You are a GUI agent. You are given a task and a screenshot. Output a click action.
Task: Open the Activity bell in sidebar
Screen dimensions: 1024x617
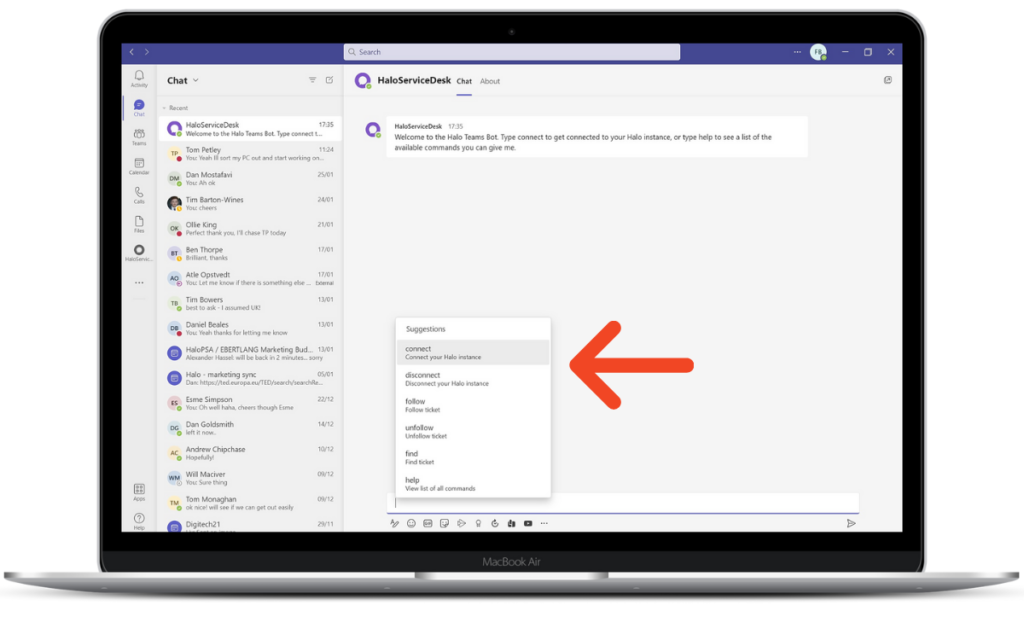click(x=139, y=78)
